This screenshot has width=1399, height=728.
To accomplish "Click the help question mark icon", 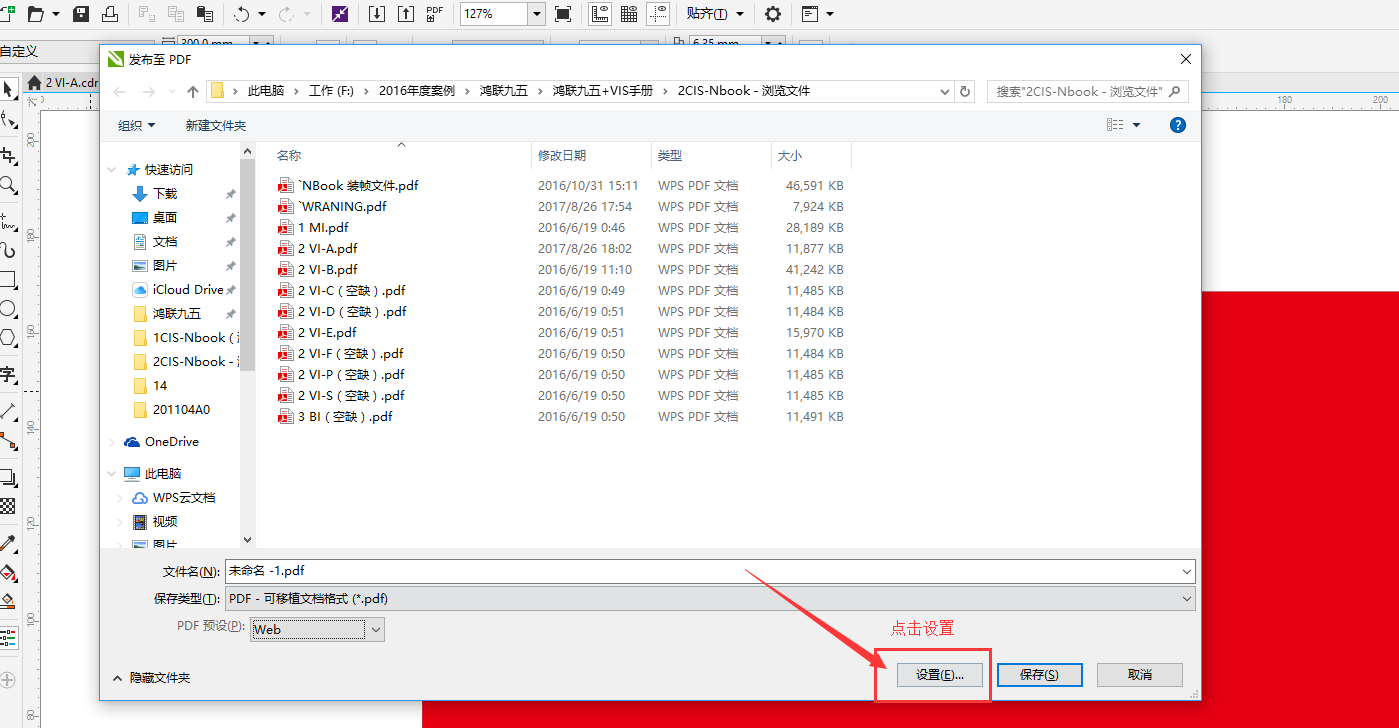I will pos(1177,125).
